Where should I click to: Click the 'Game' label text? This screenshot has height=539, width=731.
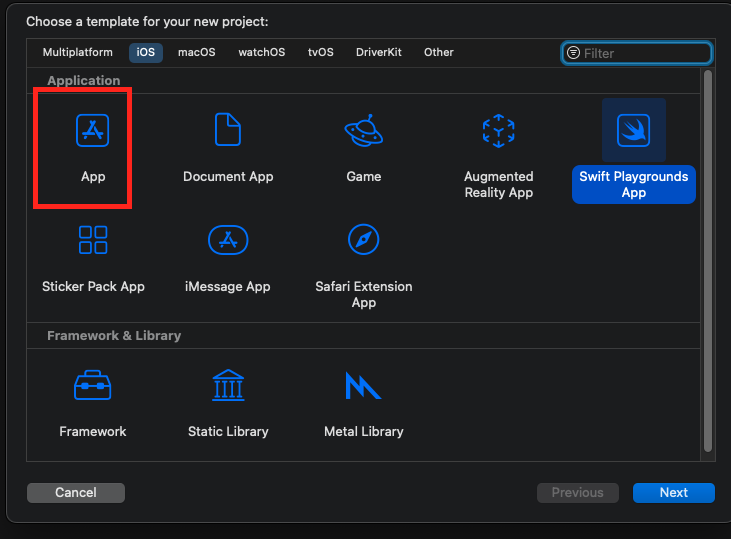[x=364, y=177]
